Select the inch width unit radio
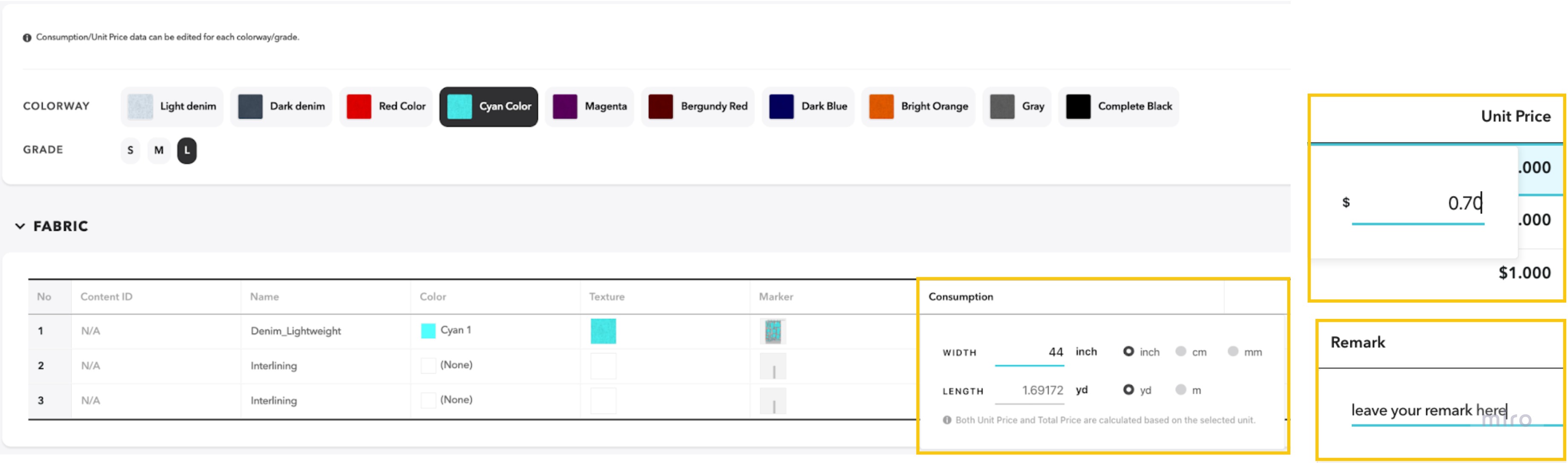Screen dimensions: 1568x463 point(1128,352)
